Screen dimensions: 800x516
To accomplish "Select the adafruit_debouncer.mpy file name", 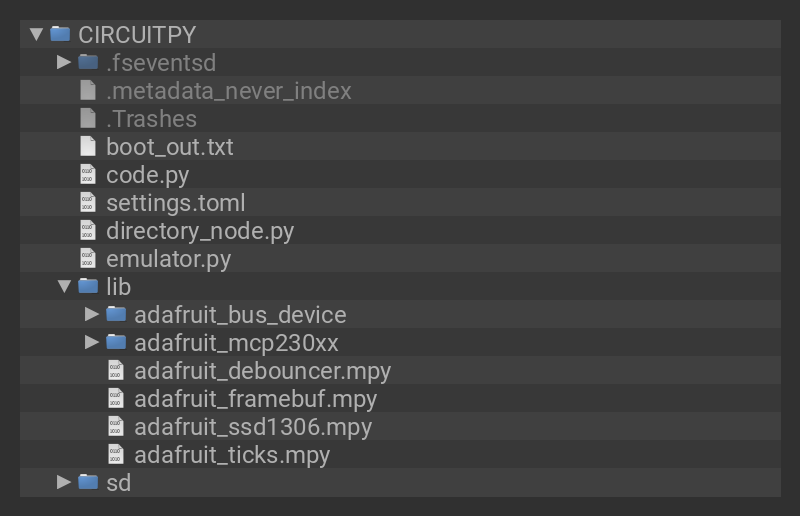I will [262, 371].
